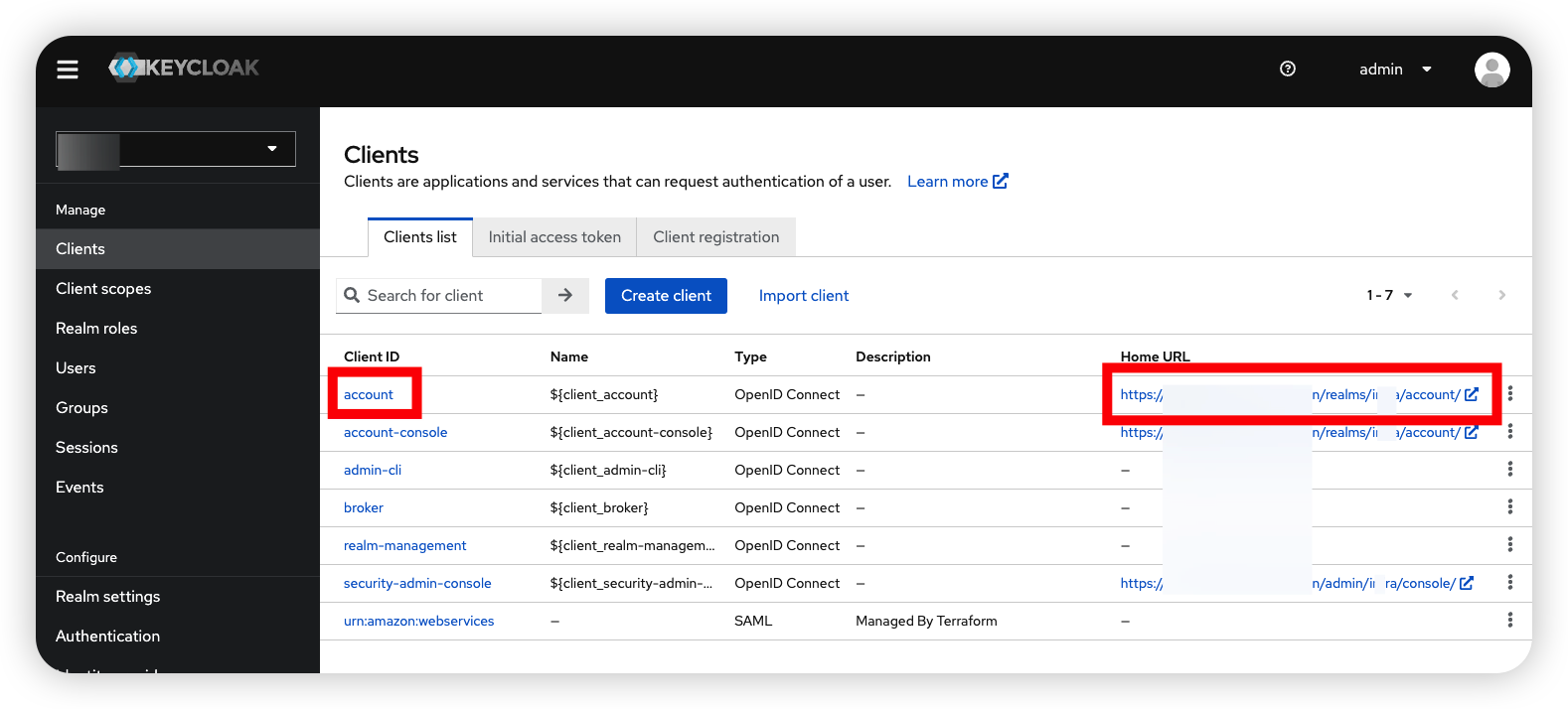
Task: Click the search magnifier icon
Action: pos(352,295)
